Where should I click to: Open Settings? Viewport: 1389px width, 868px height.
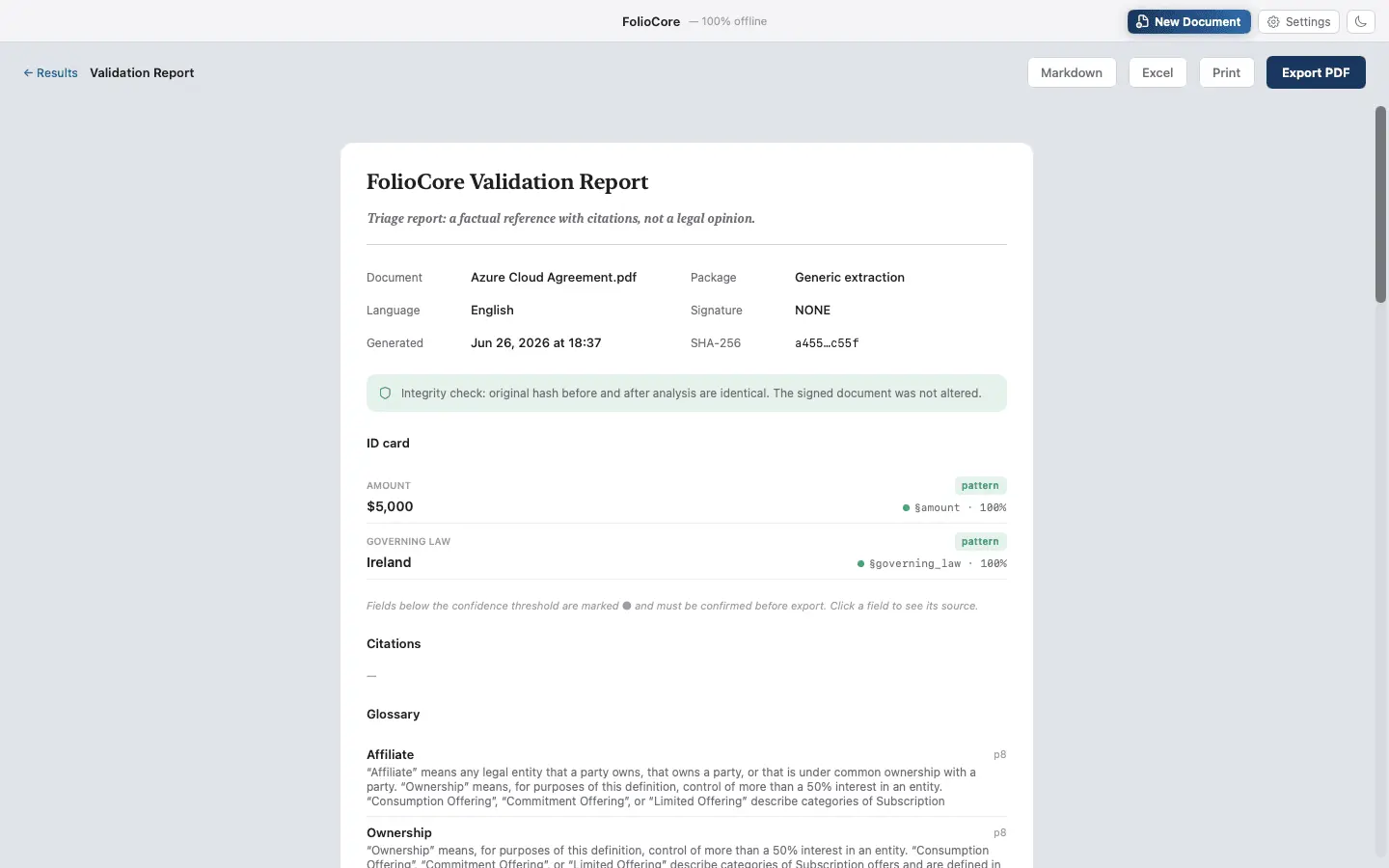[x=1298, y=21]
